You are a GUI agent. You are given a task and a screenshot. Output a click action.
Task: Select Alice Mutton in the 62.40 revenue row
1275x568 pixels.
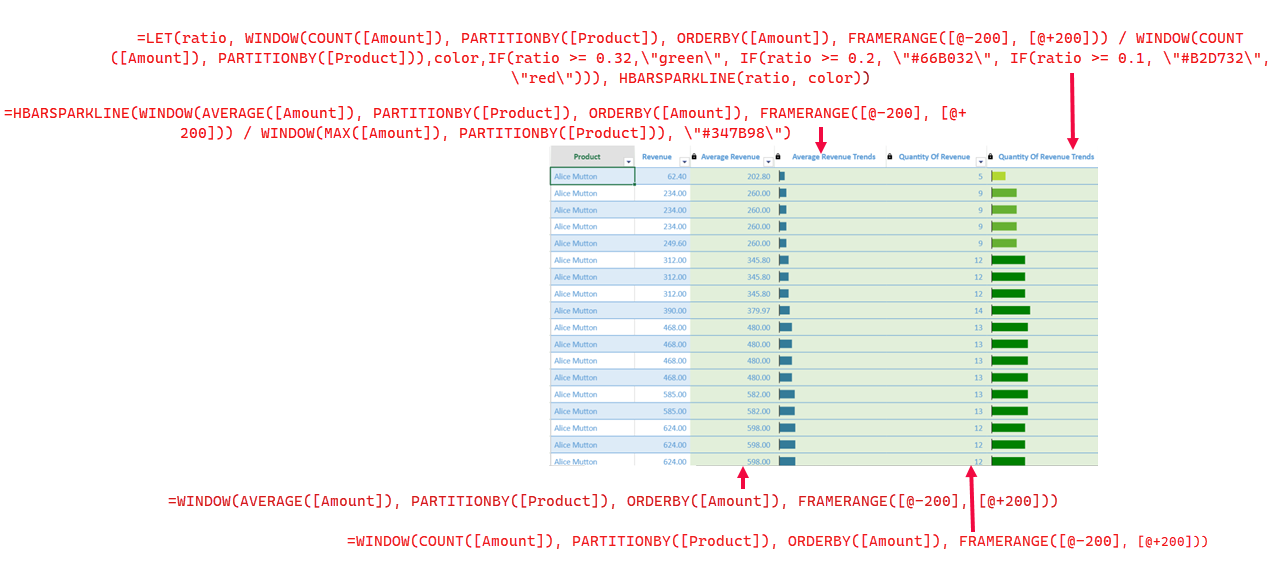pyautogui.click(x=592, y=176)
